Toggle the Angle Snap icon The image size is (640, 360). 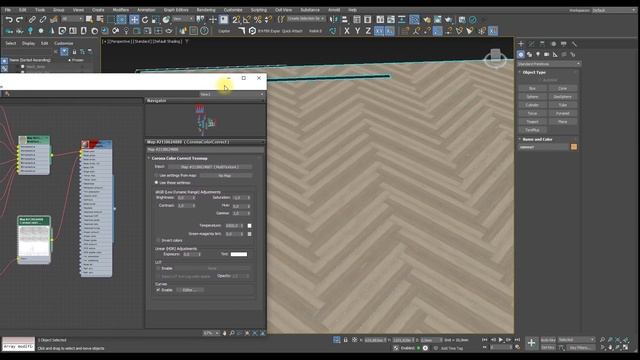tap(247, 20)
